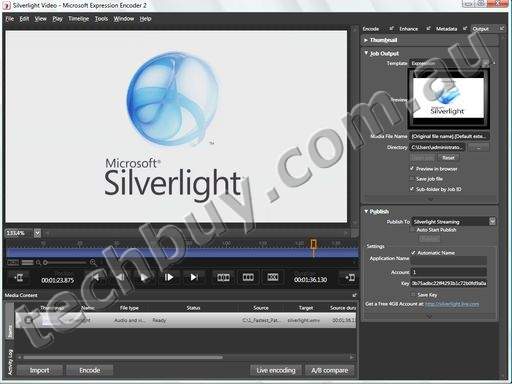Click the timeline zoom-out magnifier icon

click(x=38, y=263)
